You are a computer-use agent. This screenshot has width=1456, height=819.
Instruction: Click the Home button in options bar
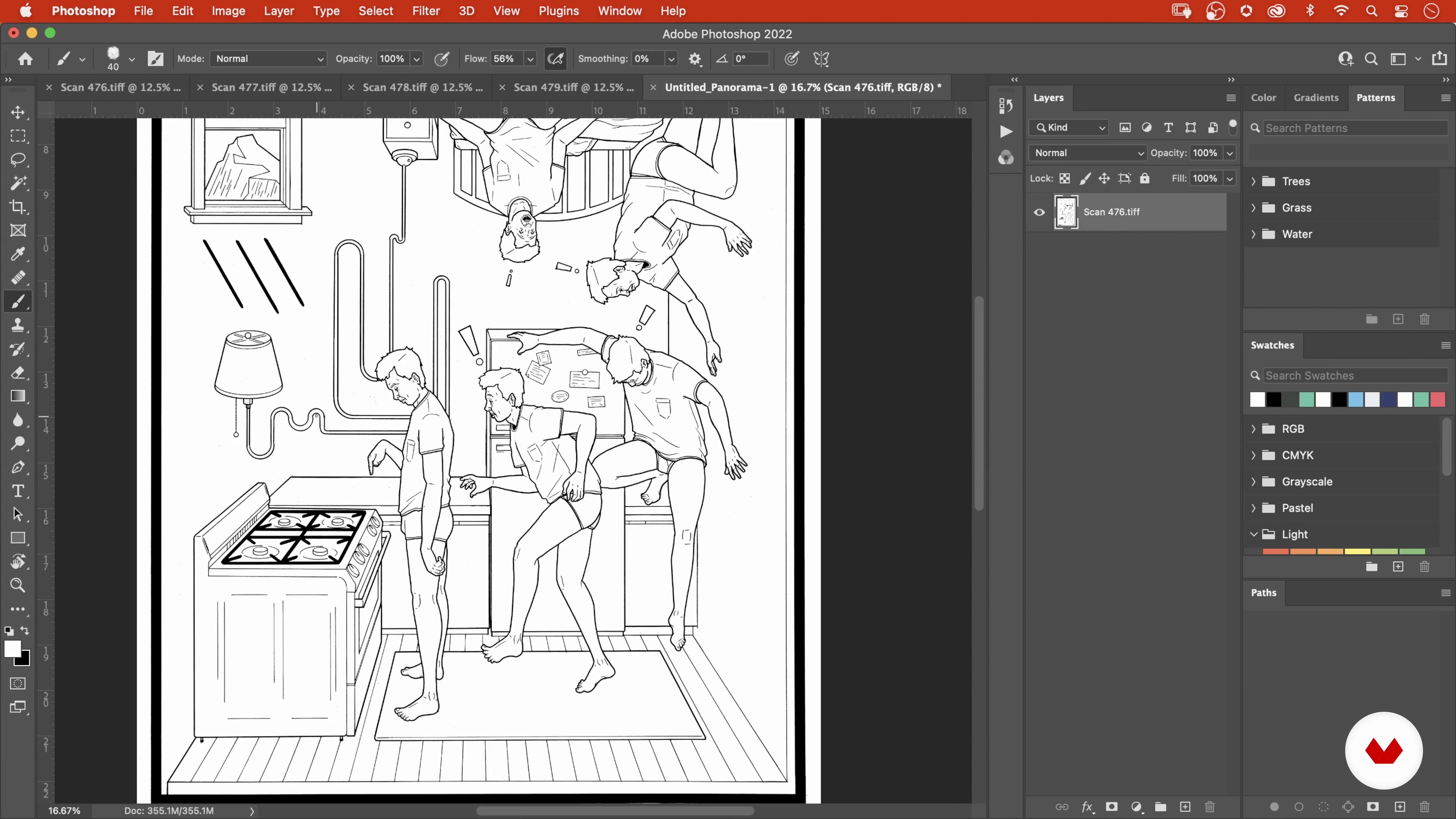tap(25, 59)
